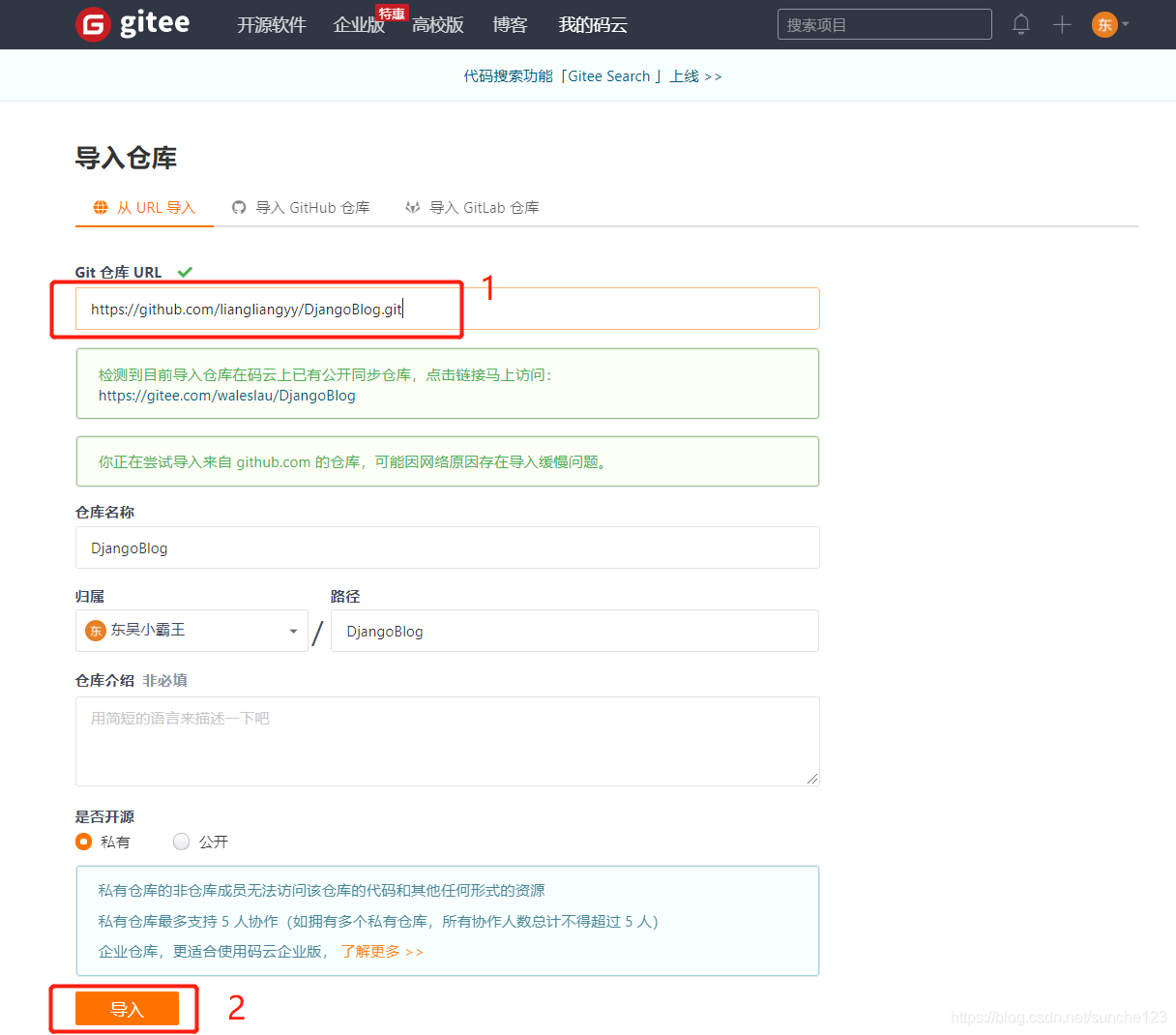Open the 开源软件 menu

[x=272, y=25]
